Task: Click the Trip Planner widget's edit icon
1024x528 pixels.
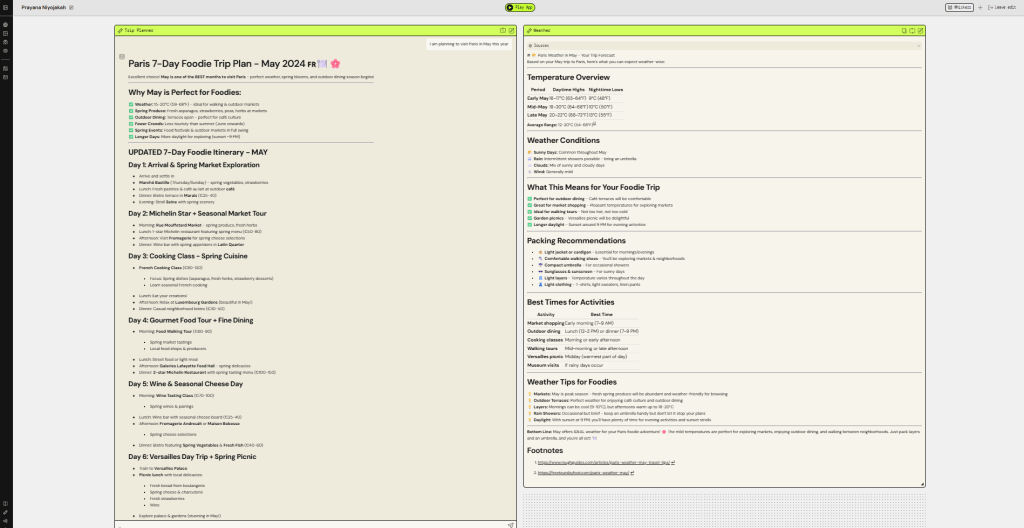Action: coord(511,31)
